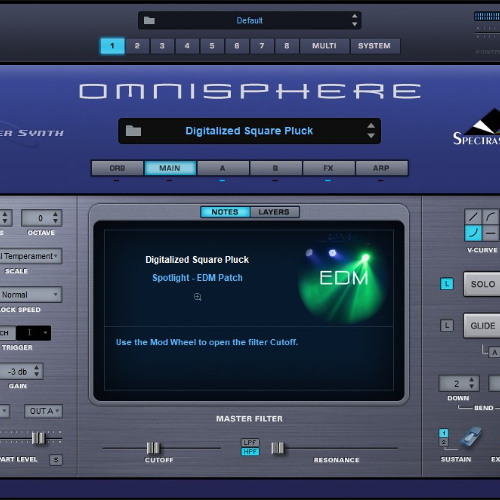
Task: Select part 8
Action: coord(287,46)
